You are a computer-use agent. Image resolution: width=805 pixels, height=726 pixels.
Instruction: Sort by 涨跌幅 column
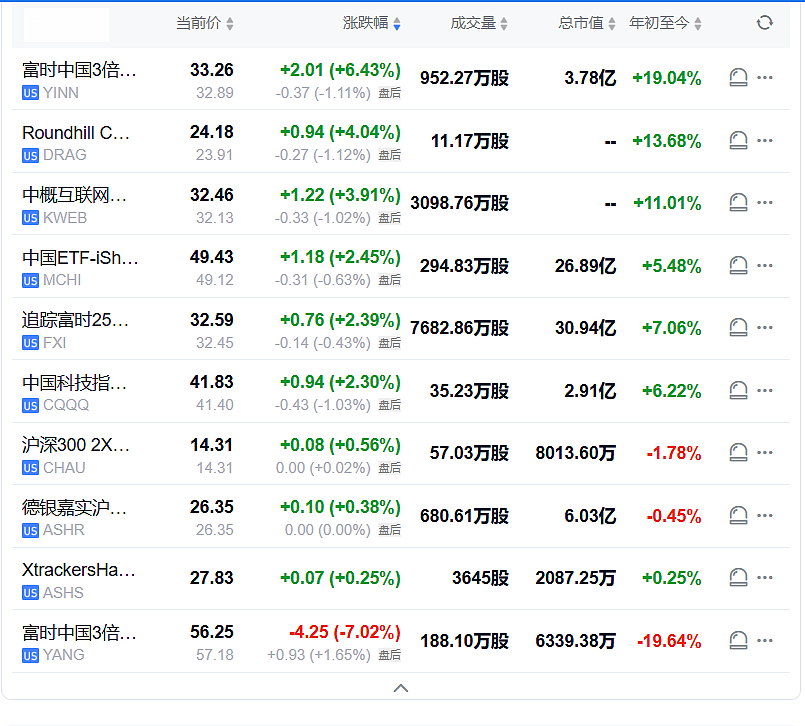click(372, 23)
